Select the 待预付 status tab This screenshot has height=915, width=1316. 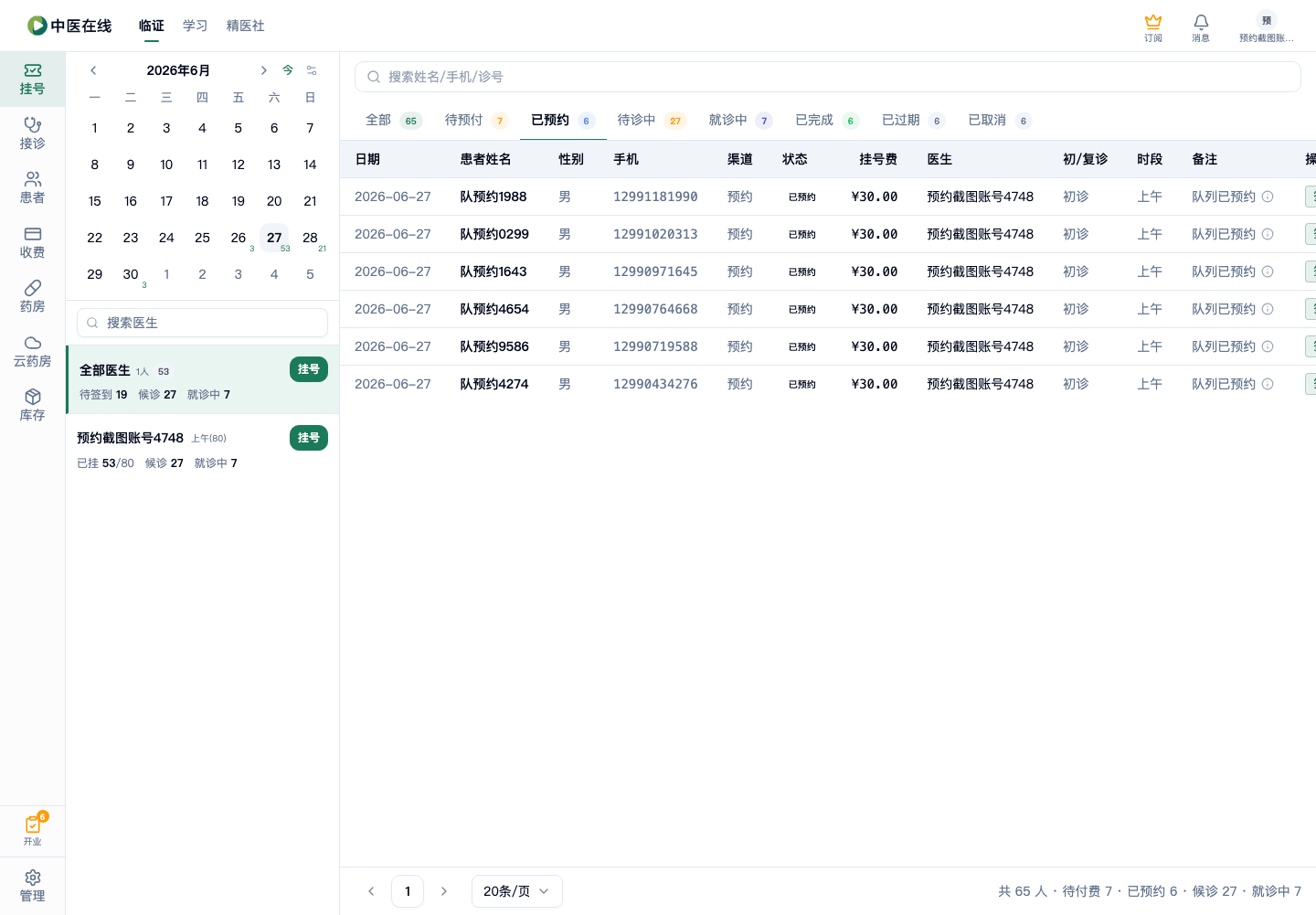click(x=476, y=121)
